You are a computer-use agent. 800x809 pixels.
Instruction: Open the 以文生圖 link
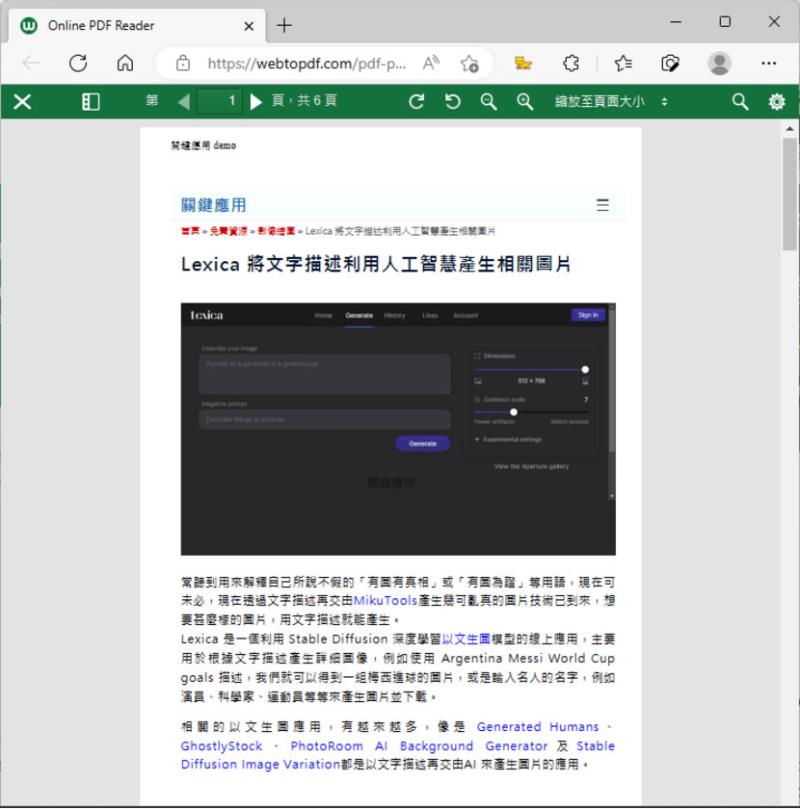tap(466, 639)
